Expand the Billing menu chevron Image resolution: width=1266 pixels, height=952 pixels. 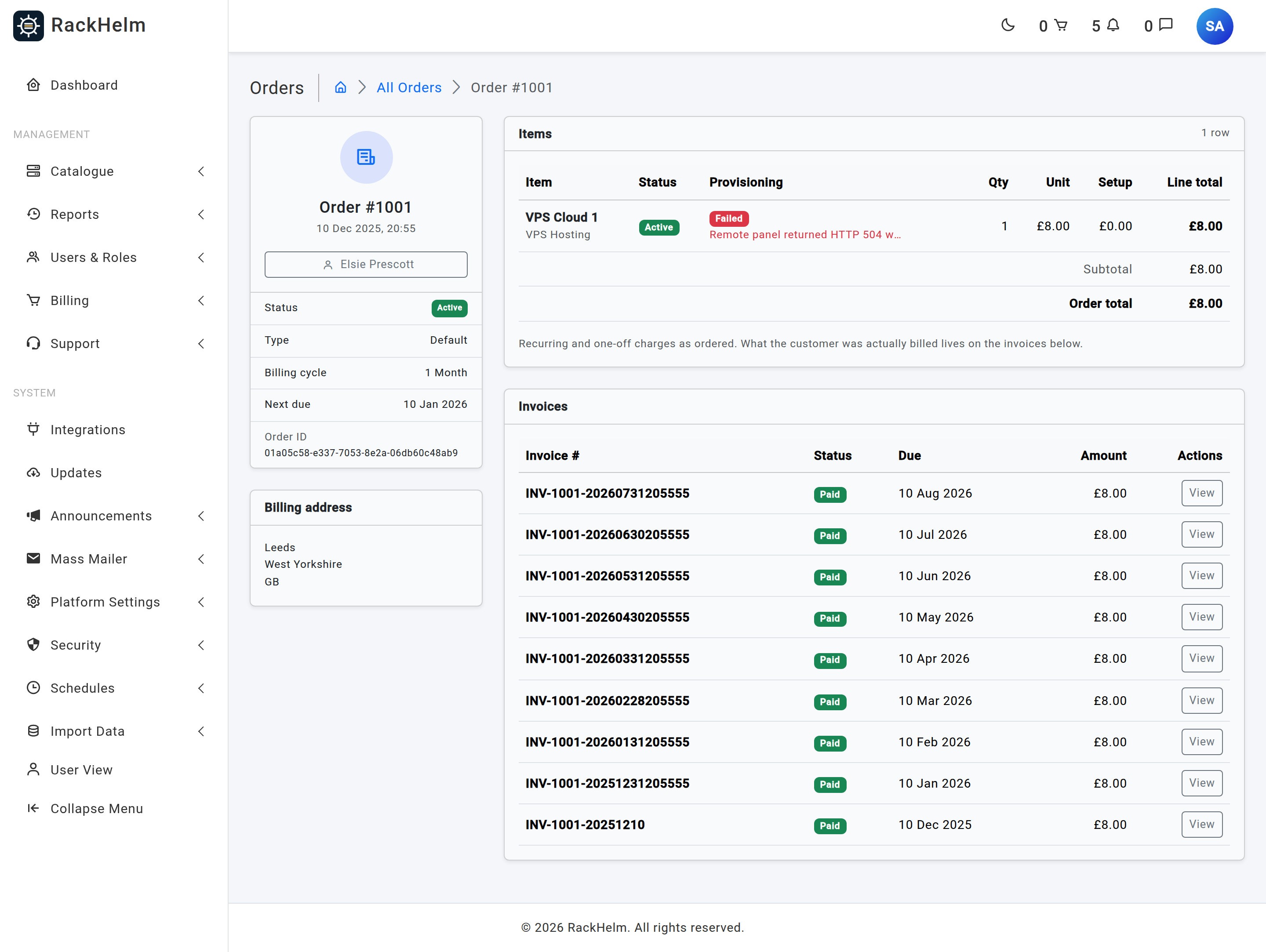point(201,300)
